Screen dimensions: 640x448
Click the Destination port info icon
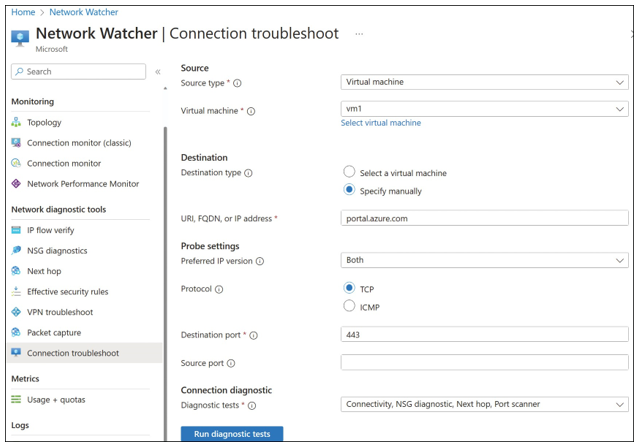tap(253, 335)
